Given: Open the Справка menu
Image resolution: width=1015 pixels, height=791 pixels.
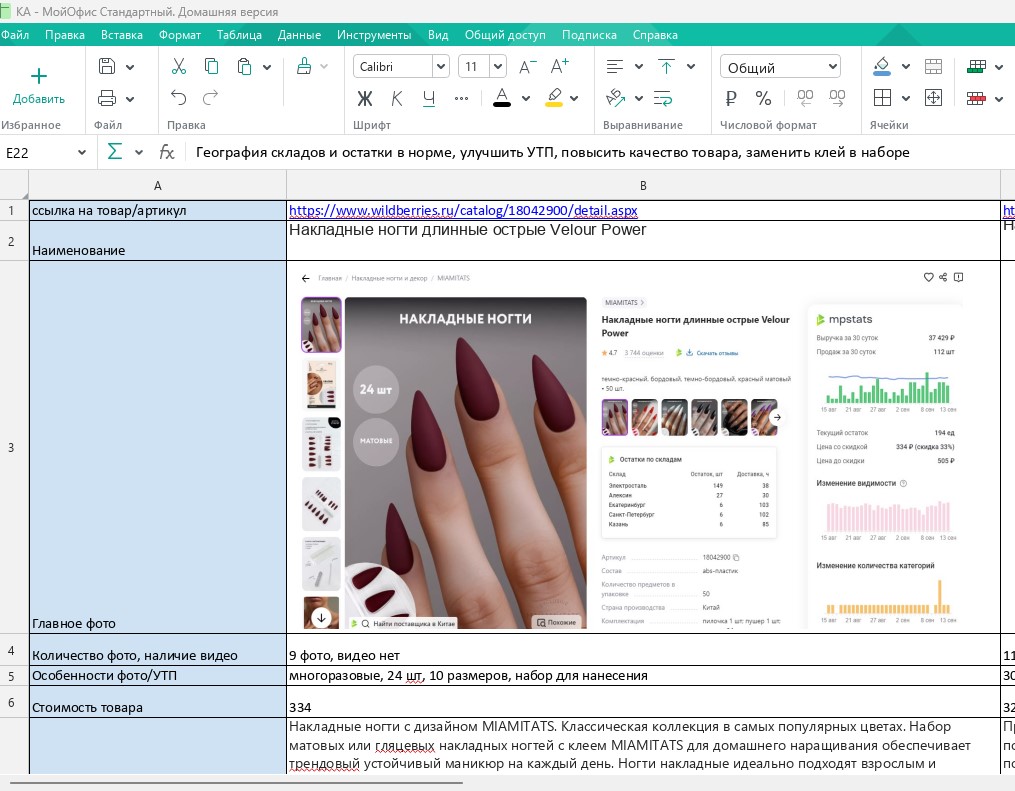Looking at the screenshot, I should [655, 35].
